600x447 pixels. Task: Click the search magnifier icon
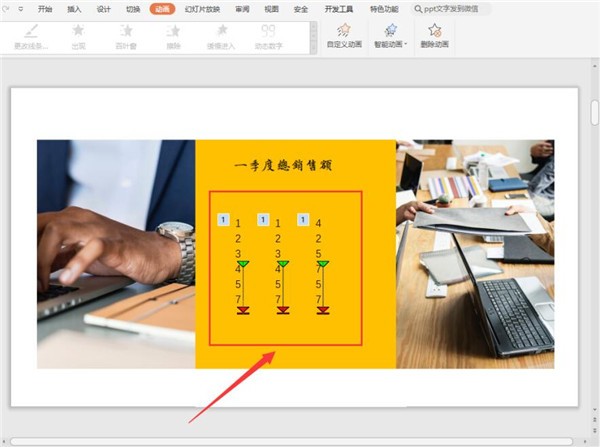tap(418, 9)
